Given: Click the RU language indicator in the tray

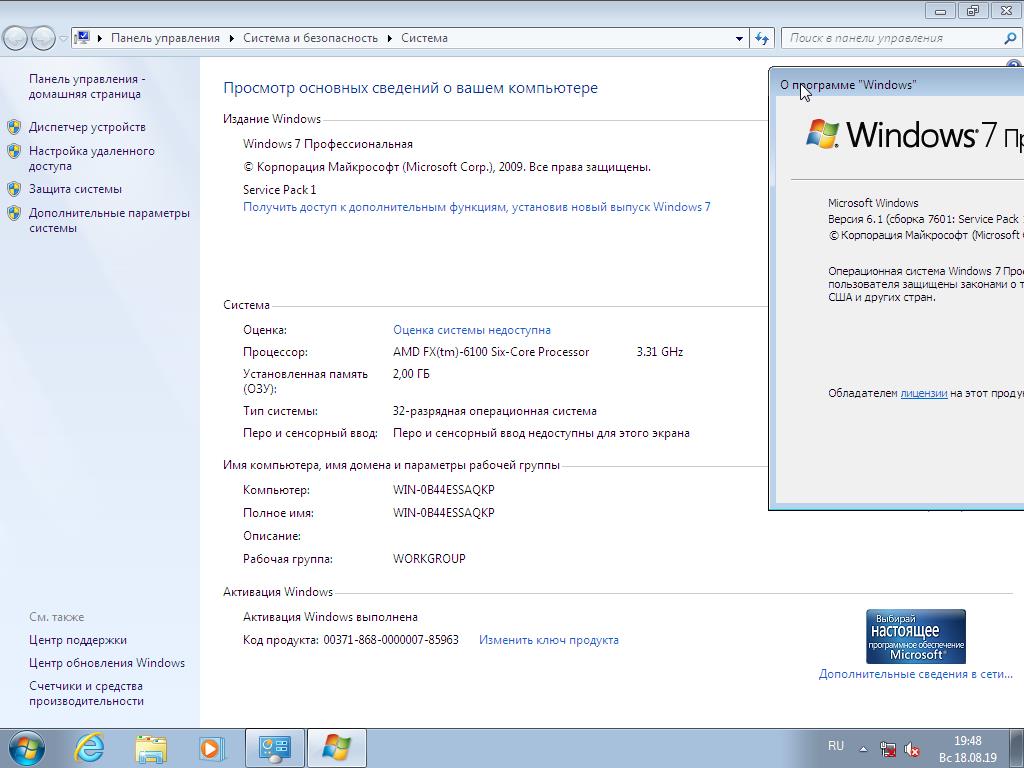Looking at the screenshot, I should point(836,745).
